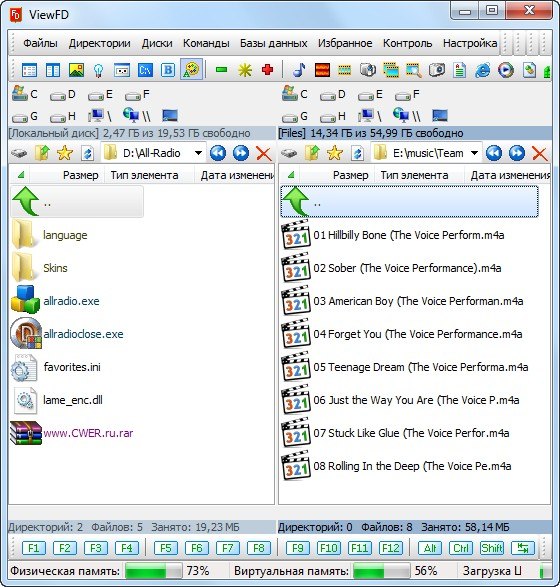Click the yellow asterisk invert selection icon
560x587 pixels.
[x=245, y=70]
